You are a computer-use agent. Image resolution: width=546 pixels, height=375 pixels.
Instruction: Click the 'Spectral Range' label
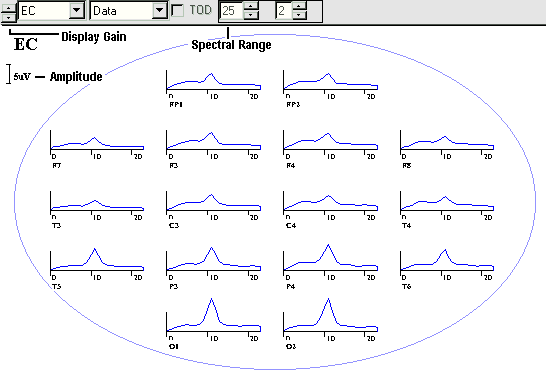coord(231,45)
